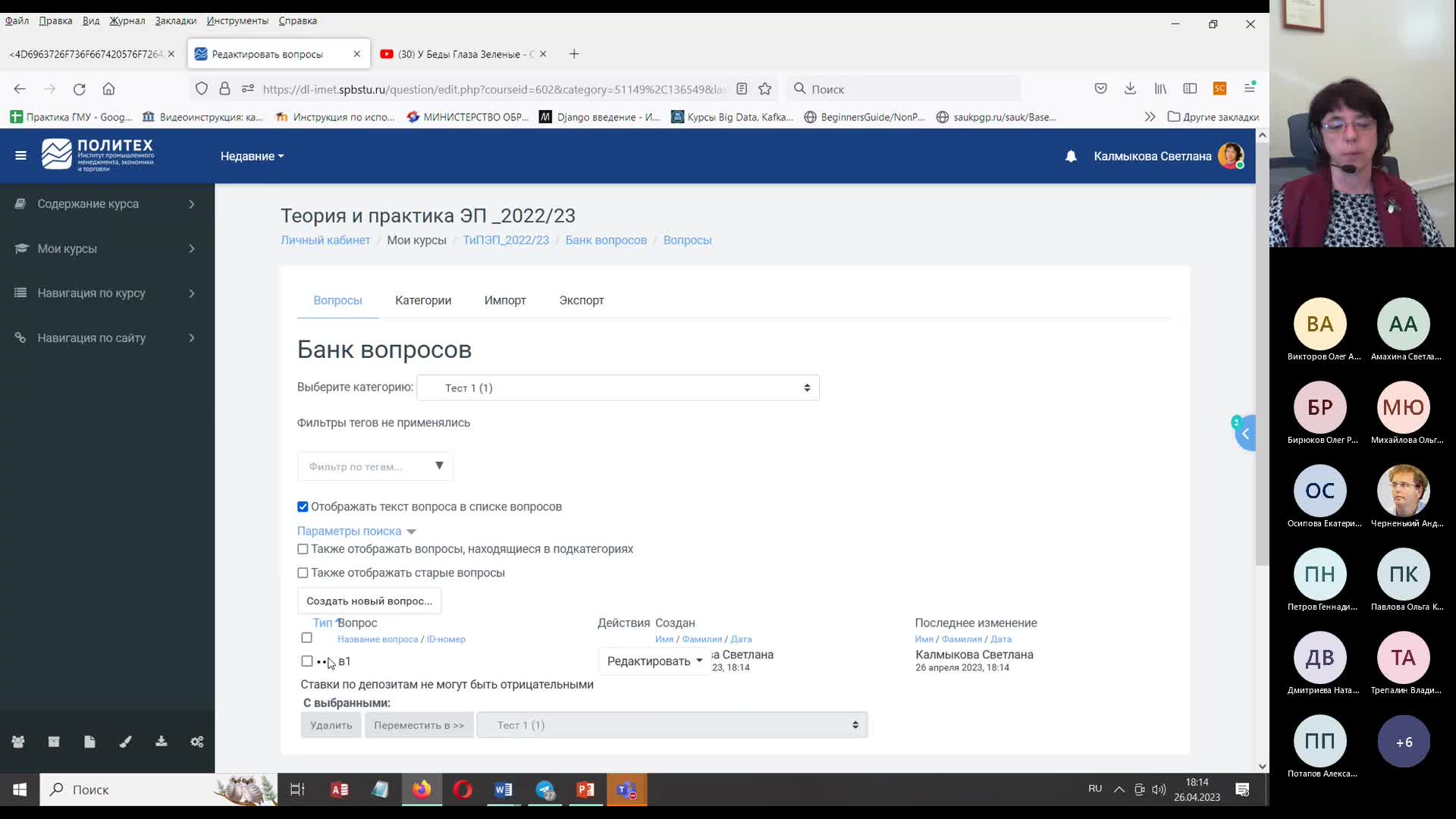Screen dimensions: 1456x819
Task: Open the browser home page
Action: (108, 89)
